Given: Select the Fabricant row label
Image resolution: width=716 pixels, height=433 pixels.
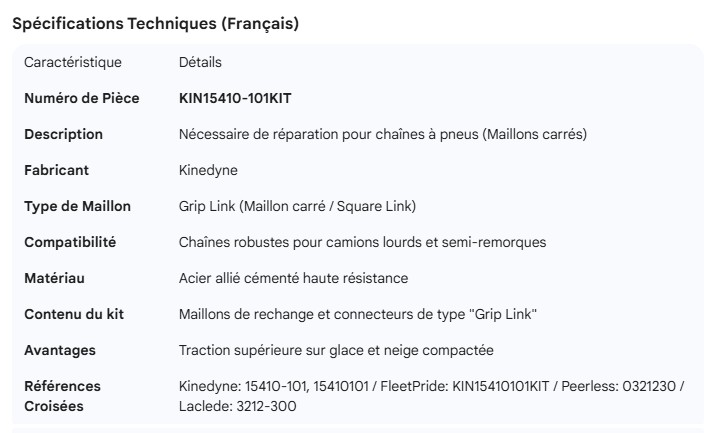Looking at the screenshot, I should pos(57,170).
